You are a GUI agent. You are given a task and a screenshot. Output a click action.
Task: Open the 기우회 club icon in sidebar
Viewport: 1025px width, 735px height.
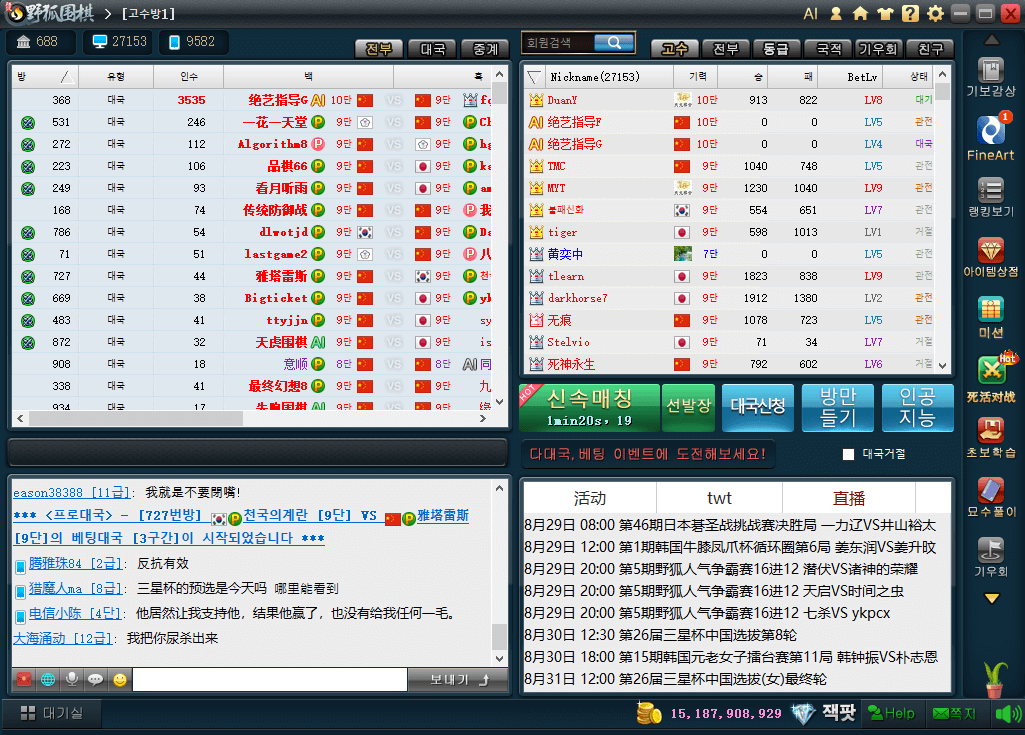pyautogui.click(x=991, y=556)
